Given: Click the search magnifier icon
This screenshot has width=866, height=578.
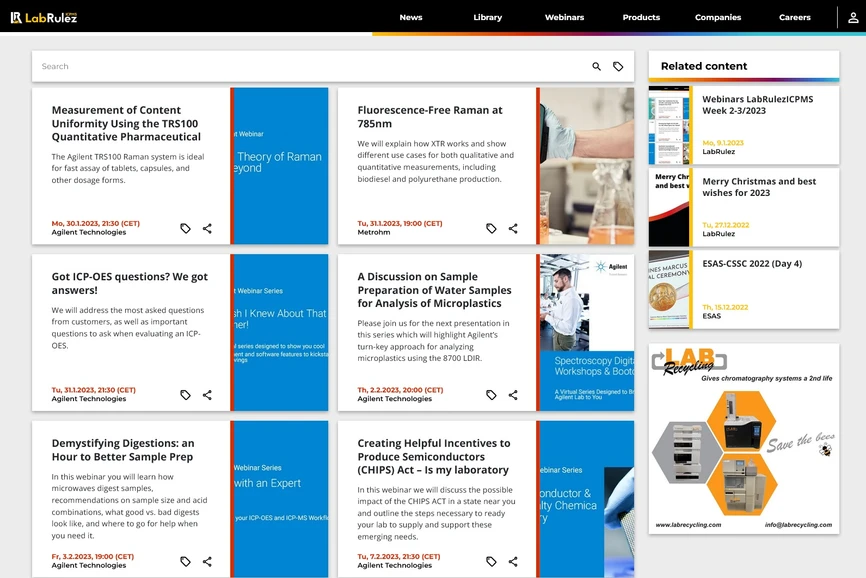Looking at the screenshot, I should pos(596,66).
